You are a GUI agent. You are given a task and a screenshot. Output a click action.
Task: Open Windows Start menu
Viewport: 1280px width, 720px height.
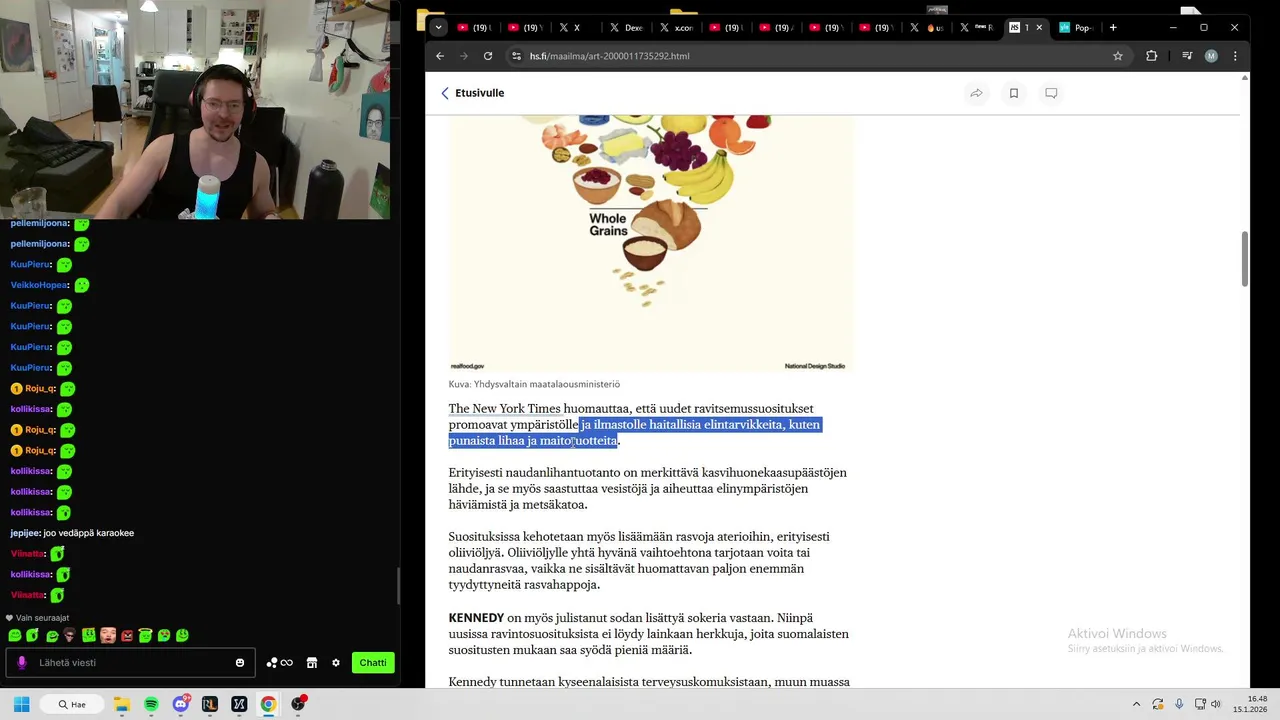pyautogui.click(x=22, y=704)
